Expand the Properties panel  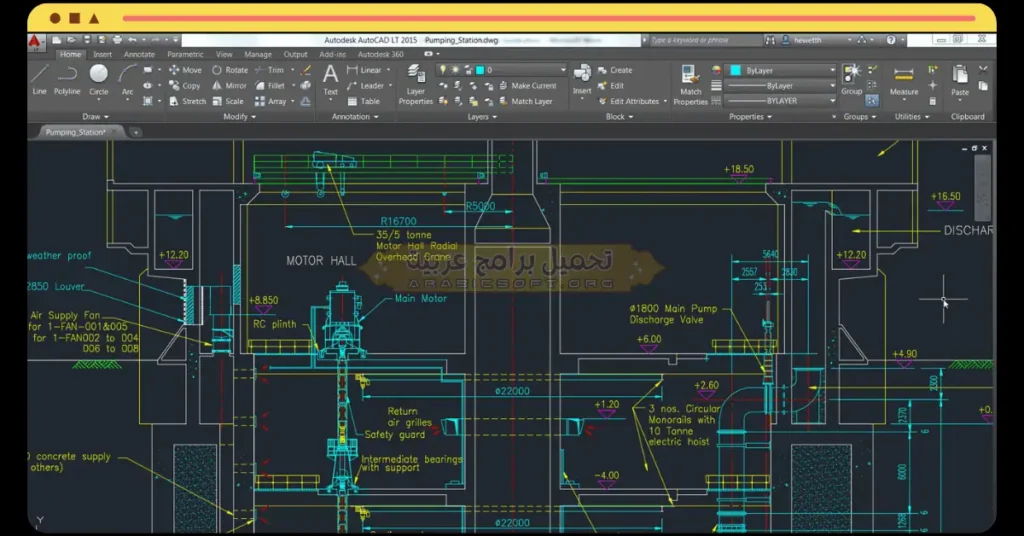click(x=750, y=116)
